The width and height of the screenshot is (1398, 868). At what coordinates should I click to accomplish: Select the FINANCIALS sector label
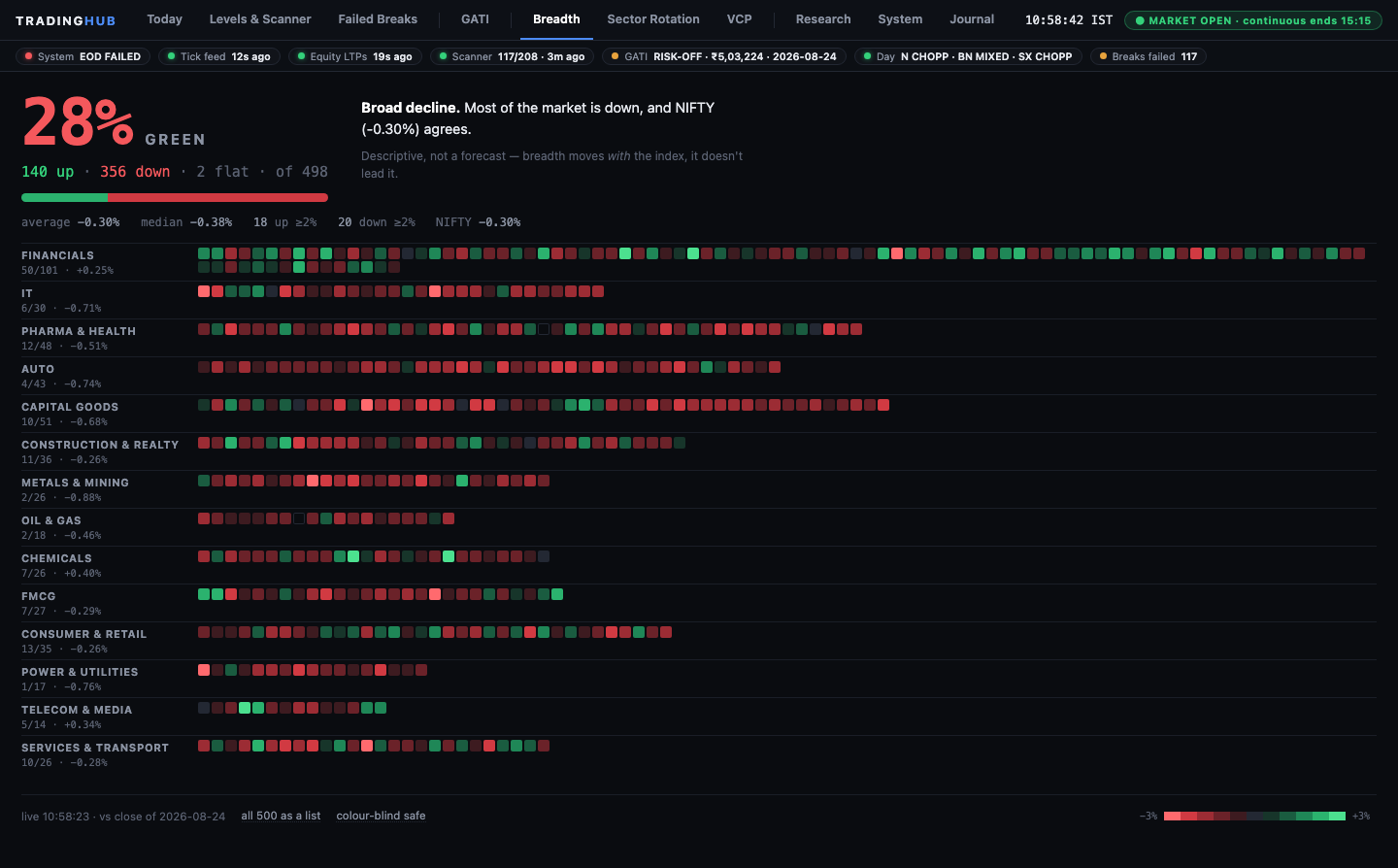tap(57, 255)
